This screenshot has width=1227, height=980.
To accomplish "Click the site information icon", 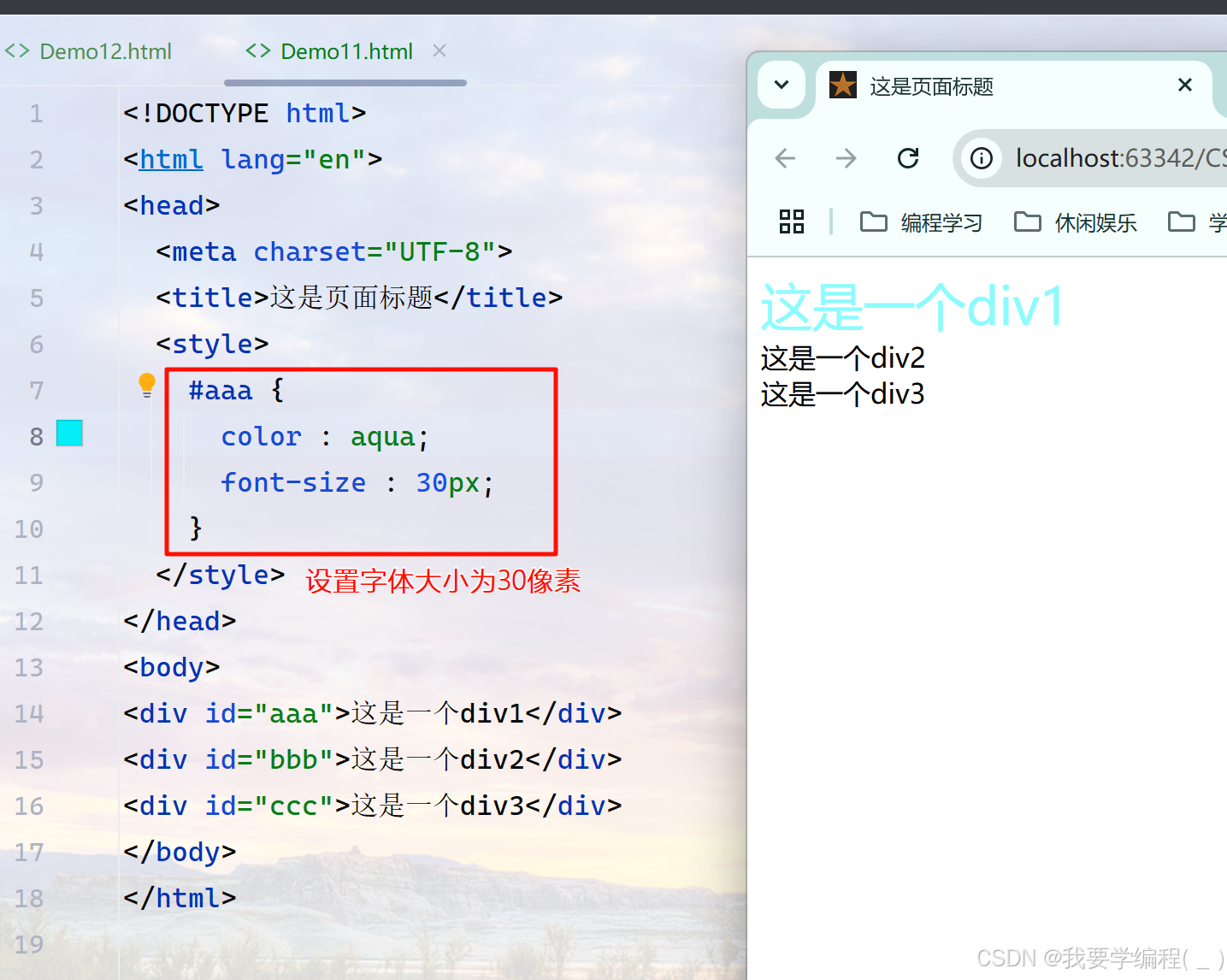I will (x=982, y=158).
